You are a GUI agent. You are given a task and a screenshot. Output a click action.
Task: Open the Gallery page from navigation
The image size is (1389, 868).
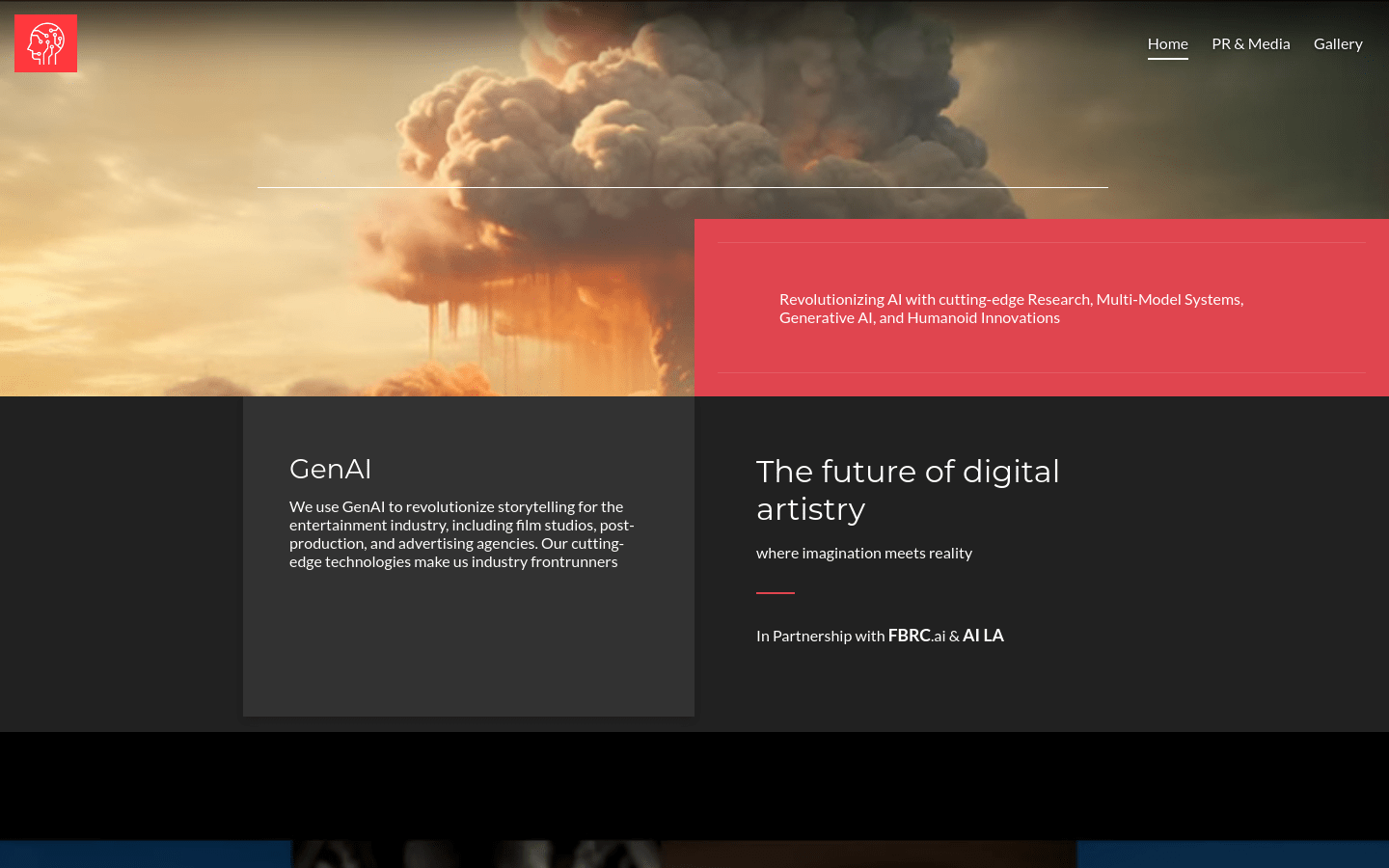1337,43
